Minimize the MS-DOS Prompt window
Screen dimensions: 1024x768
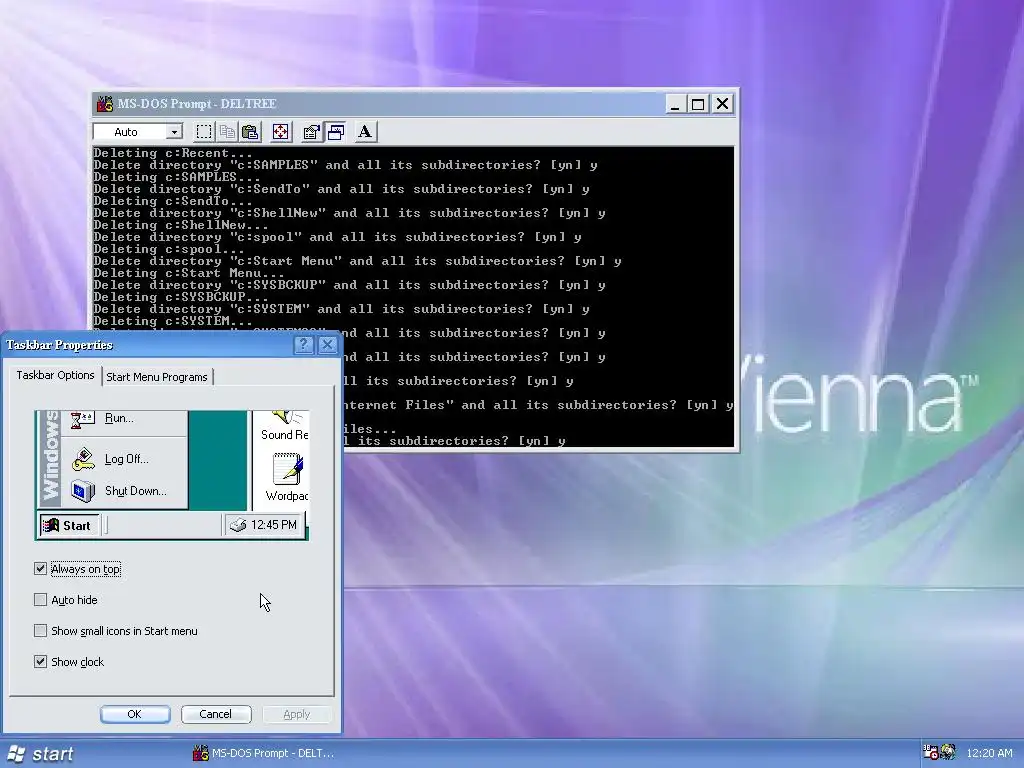675,104
